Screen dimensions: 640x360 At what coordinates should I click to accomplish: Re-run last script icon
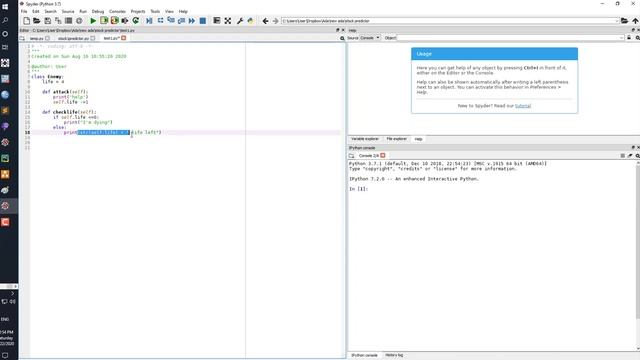[136, 21]
